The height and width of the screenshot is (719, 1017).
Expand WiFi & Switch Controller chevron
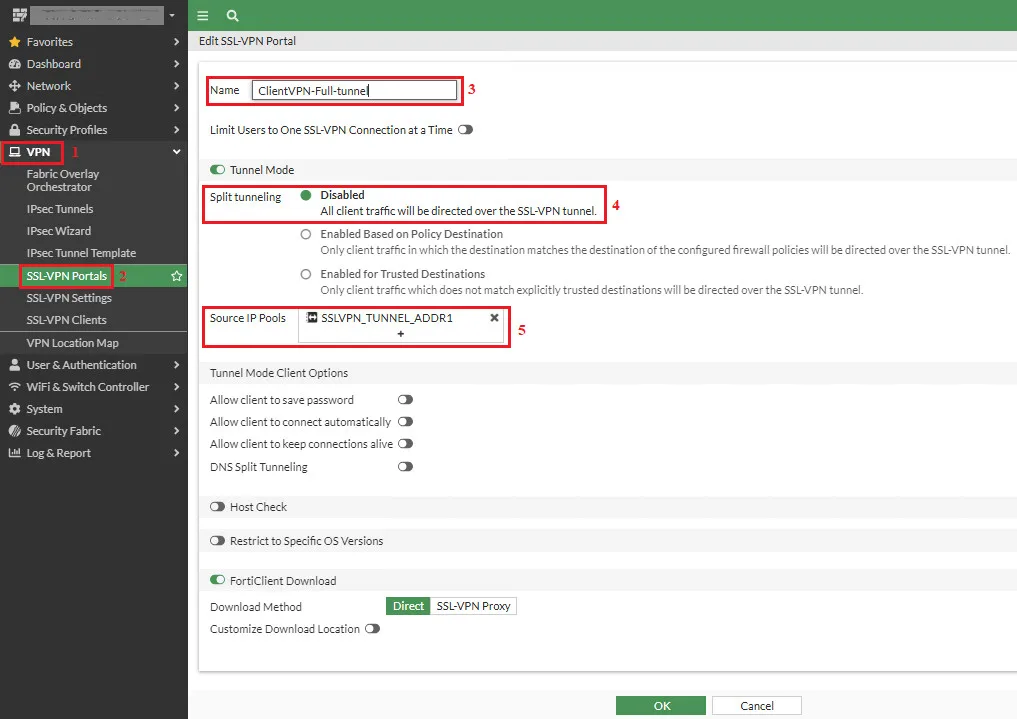176,387
